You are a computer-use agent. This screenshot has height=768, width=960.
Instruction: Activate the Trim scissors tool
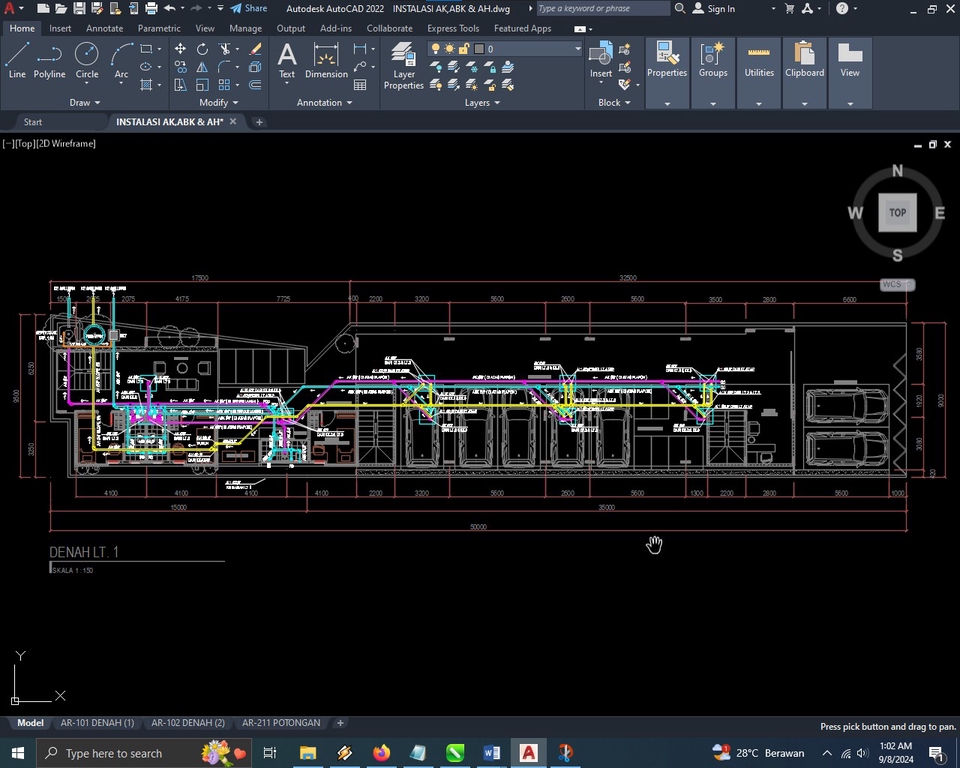click(225, 49)
